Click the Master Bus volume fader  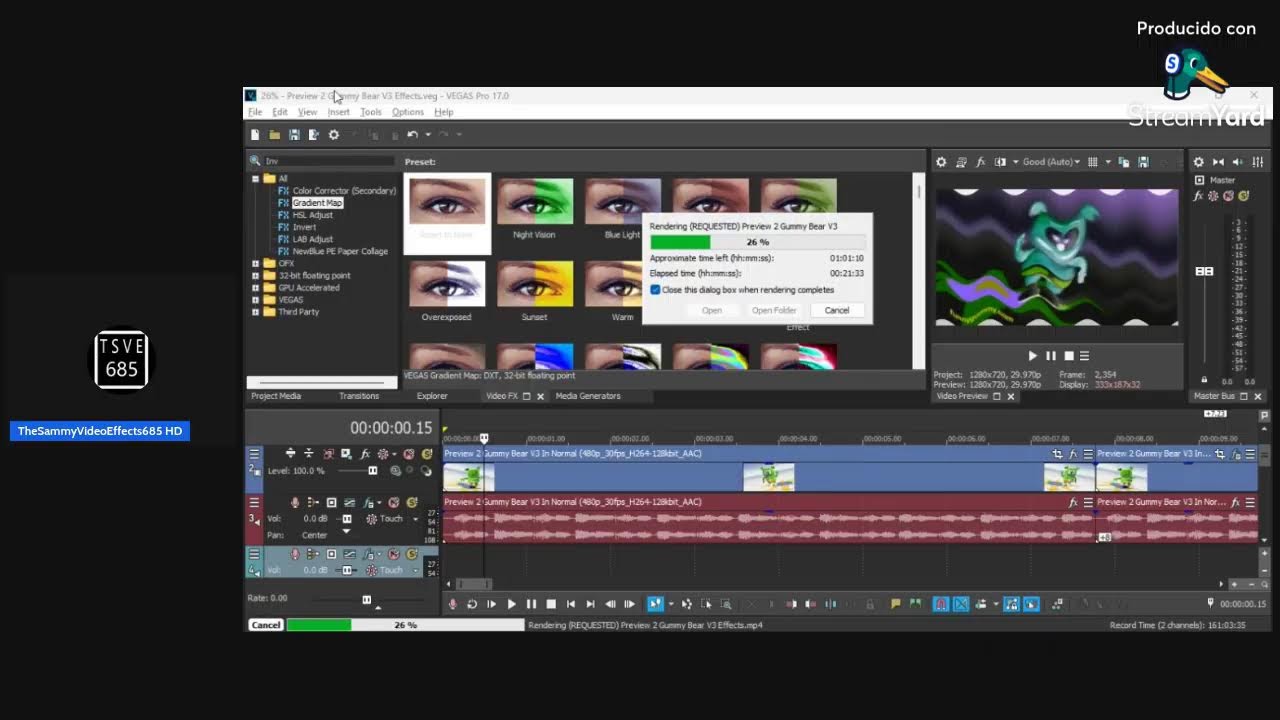[1204, 271]
